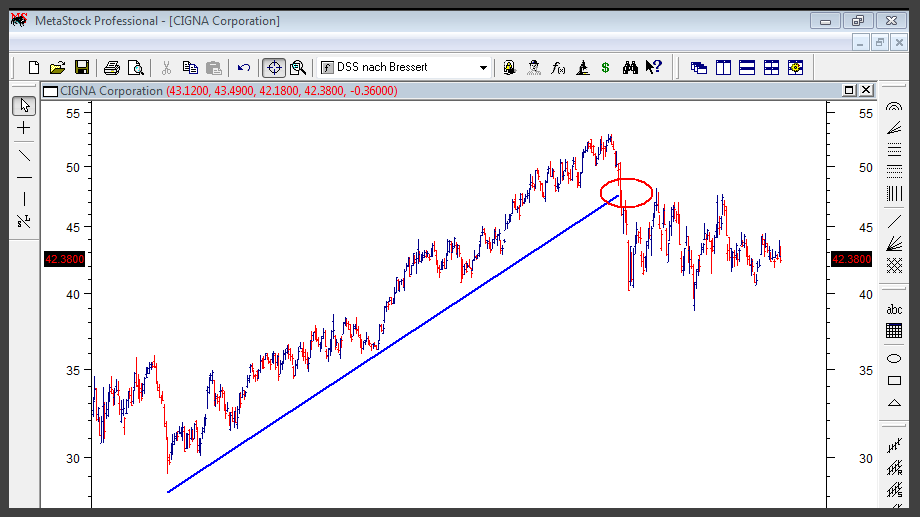Select the Gann fan tool
This screenshot has width=920, height=517.
tap(894, 243)
